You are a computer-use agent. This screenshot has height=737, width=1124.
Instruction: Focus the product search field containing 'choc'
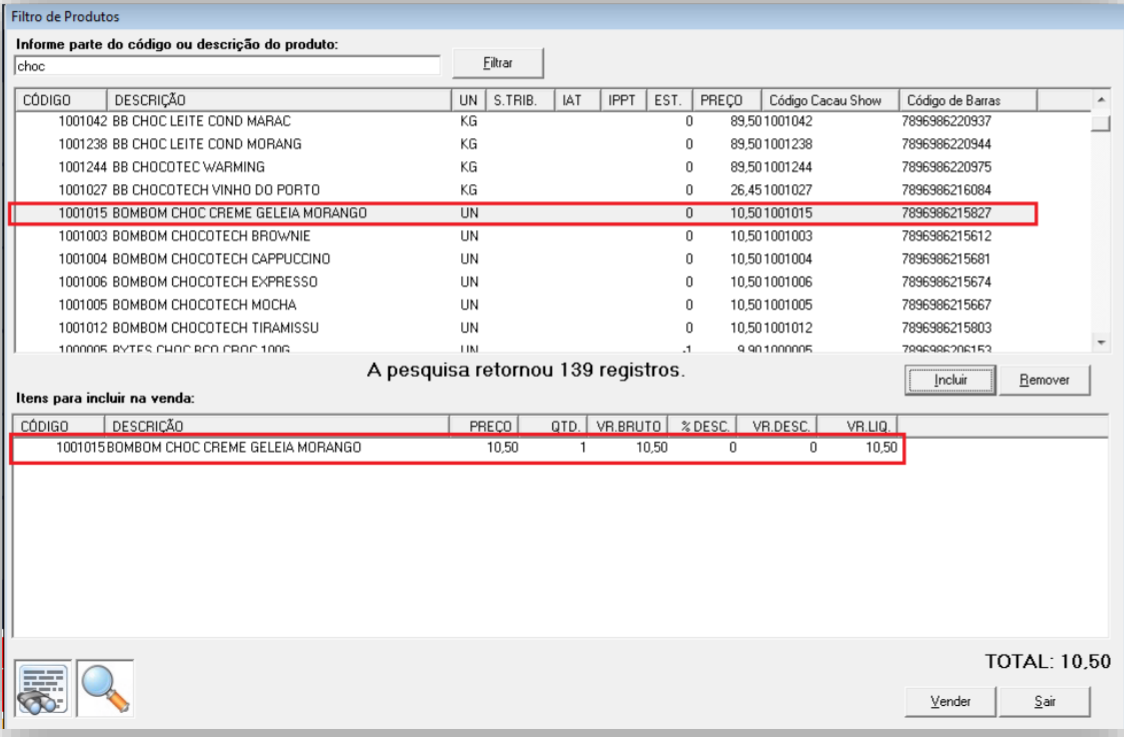click(x=227, y=66)
